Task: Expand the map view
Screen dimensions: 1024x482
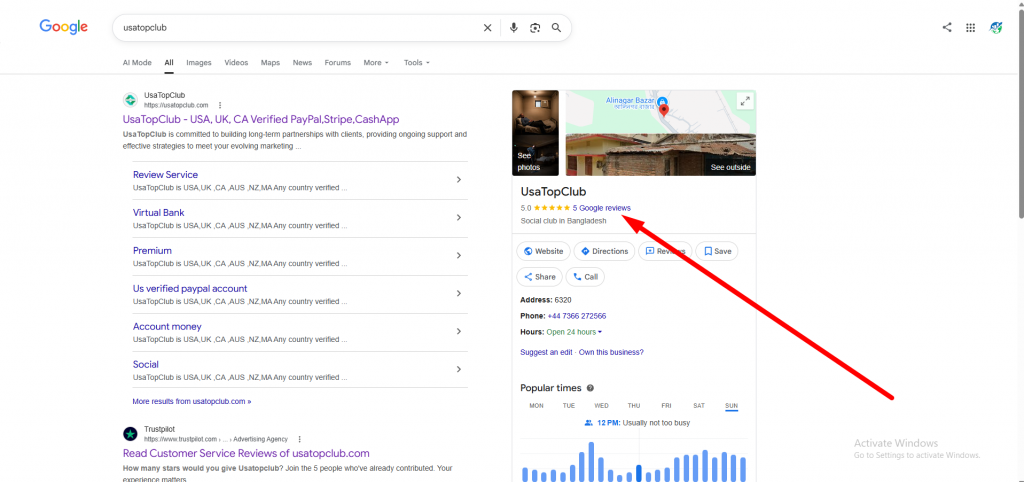Action: [x=744, y=101]
